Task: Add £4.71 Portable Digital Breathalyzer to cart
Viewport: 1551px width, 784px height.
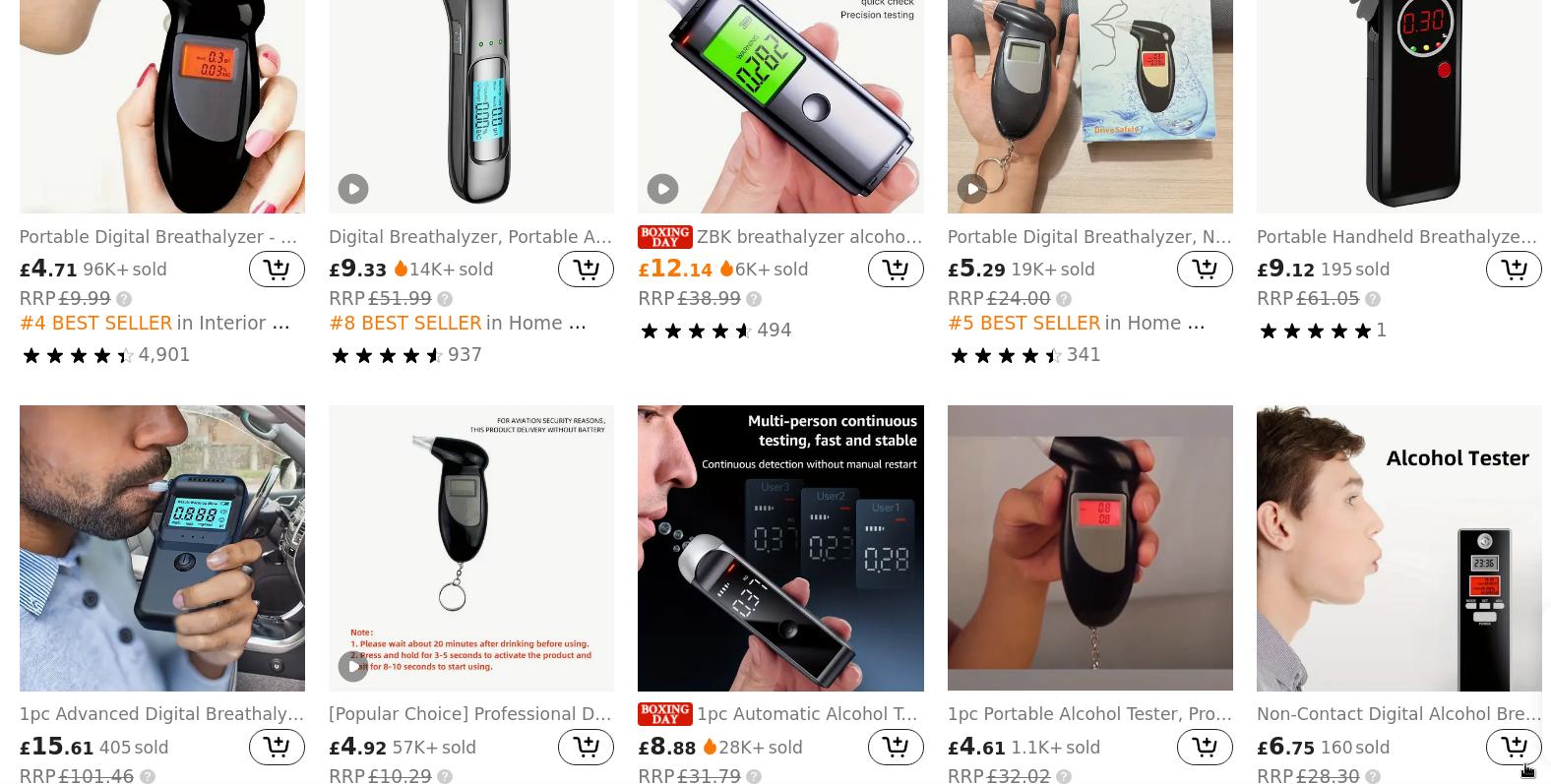Action: coord(277,269)
